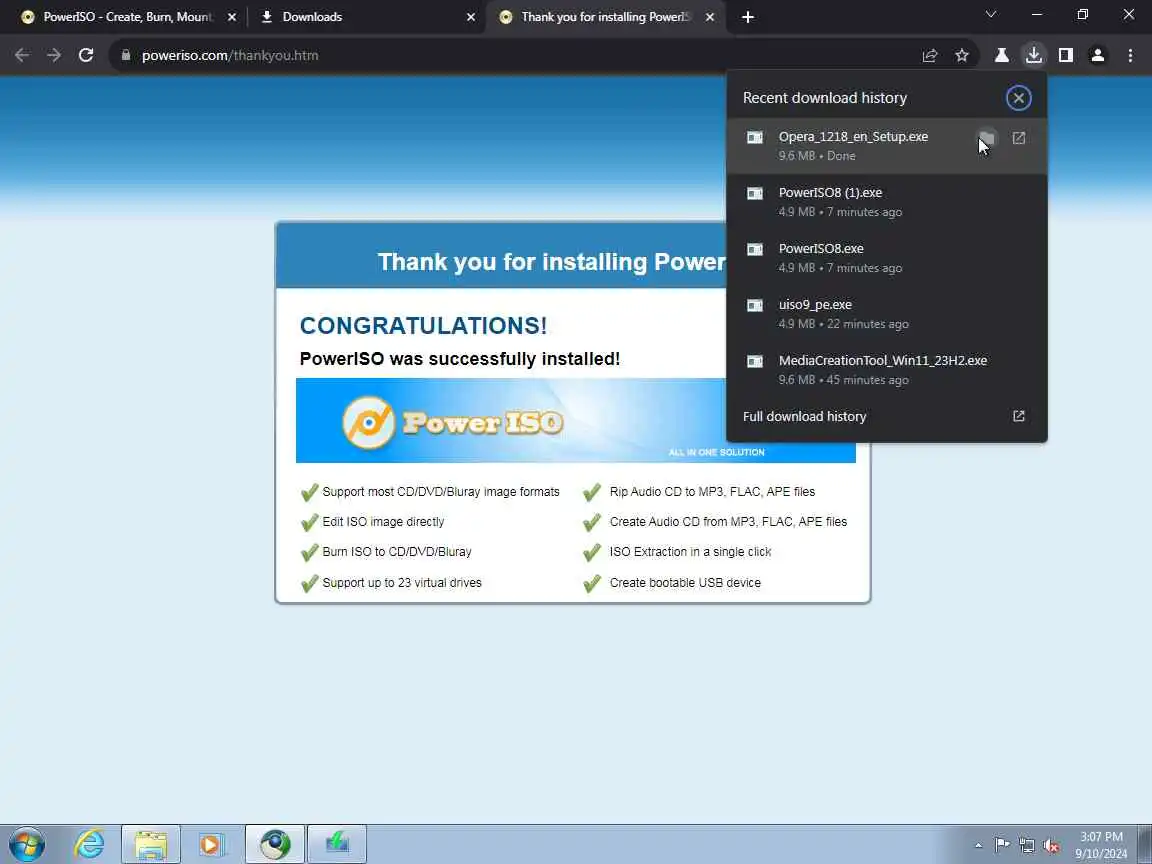Open the tab search chevron

click(990, 15)
